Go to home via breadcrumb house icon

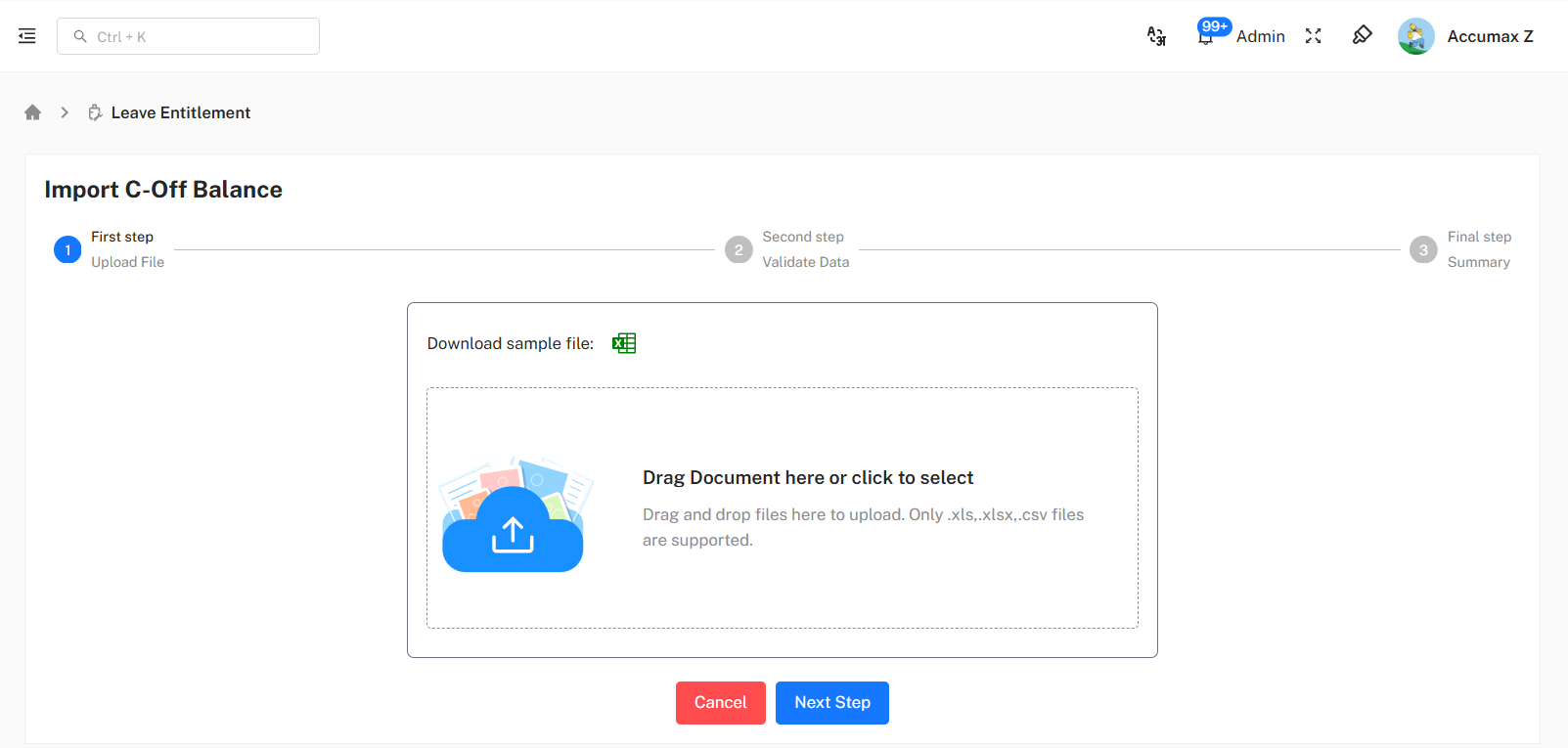pyautogui.click(x=33, y=112)
